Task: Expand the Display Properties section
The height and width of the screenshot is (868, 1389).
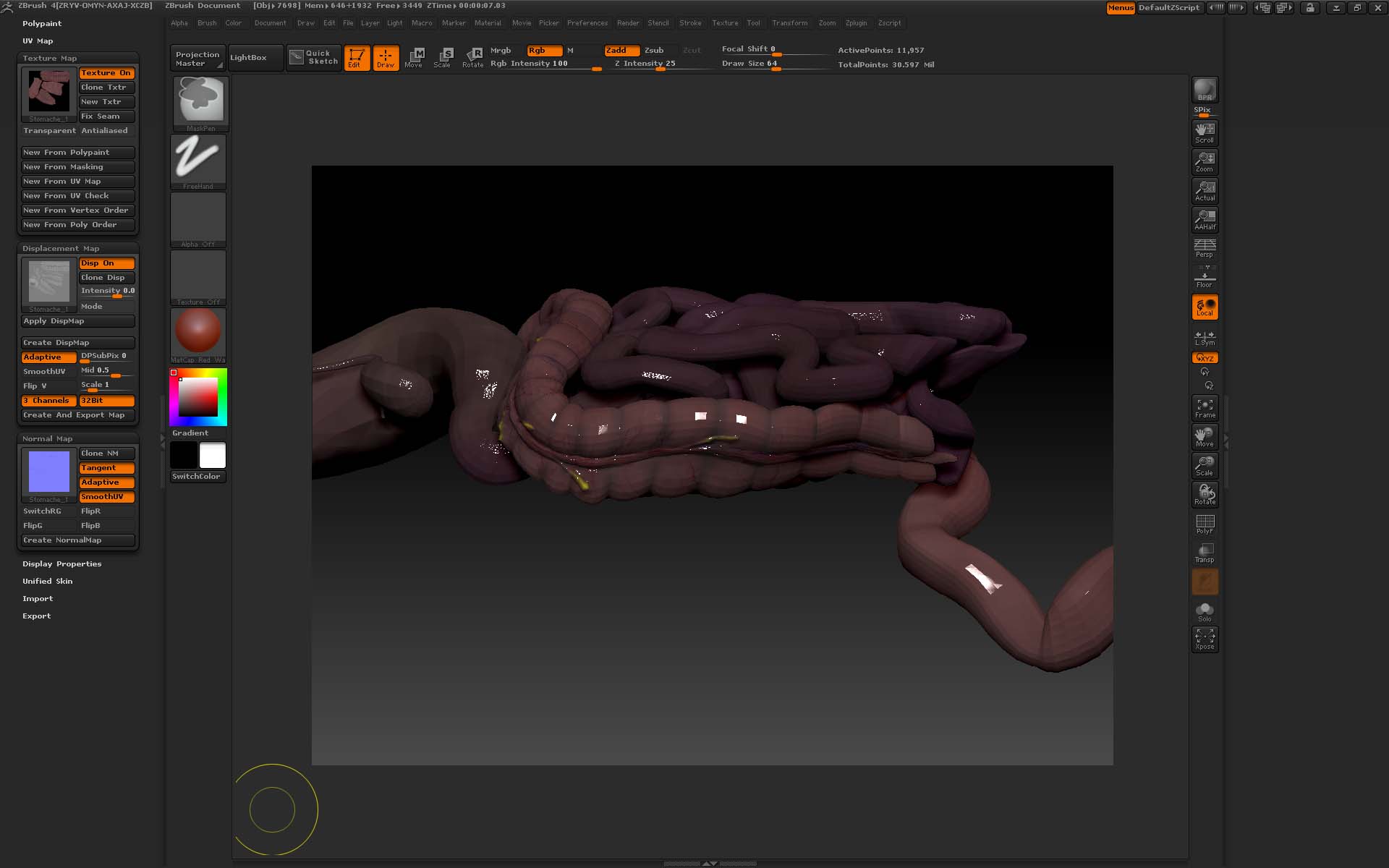Action: tap(61, 564)
